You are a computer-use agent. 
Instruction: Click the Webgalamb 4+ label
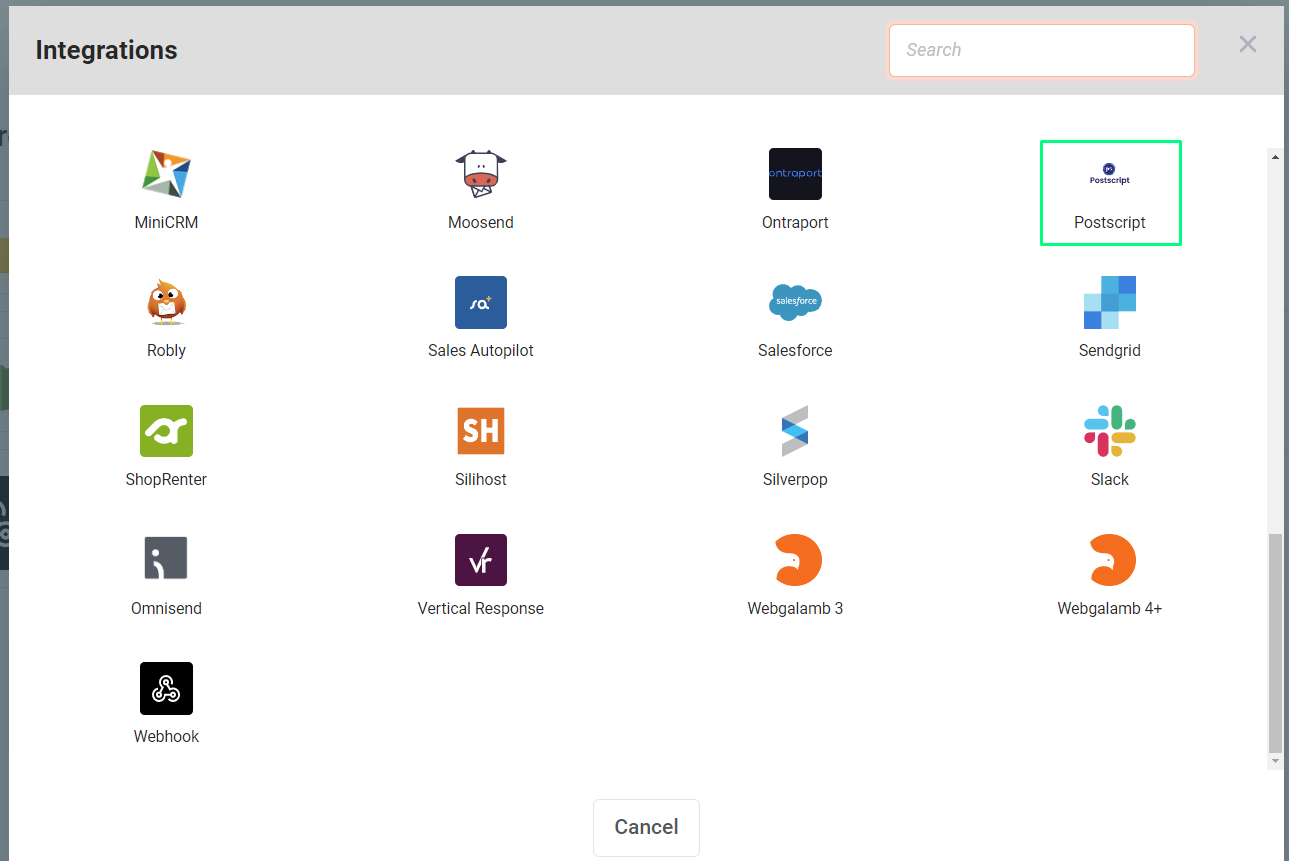[1110, 608]
